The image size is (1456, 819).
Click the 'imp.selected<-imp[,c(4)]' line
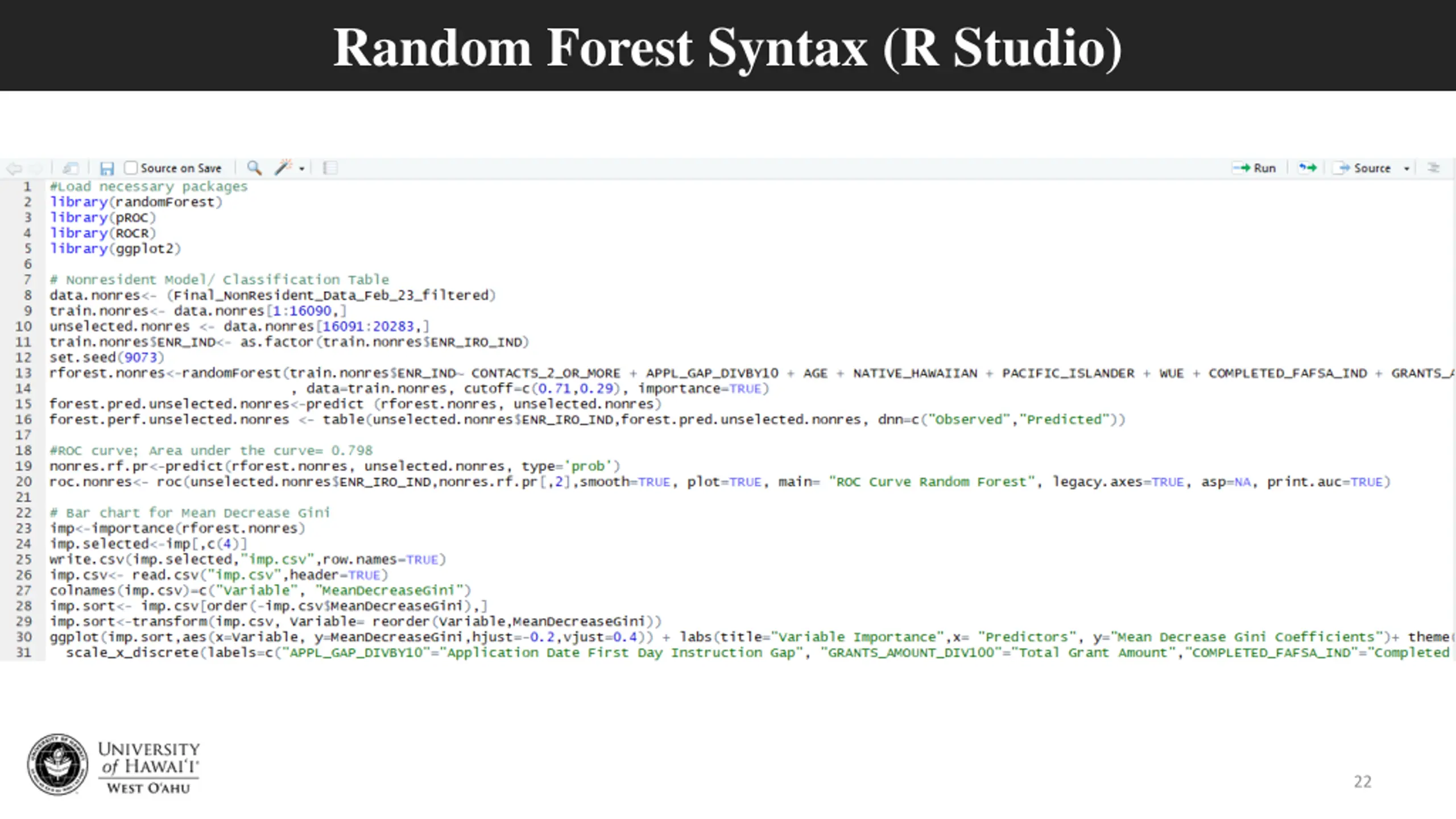(148, 544)
